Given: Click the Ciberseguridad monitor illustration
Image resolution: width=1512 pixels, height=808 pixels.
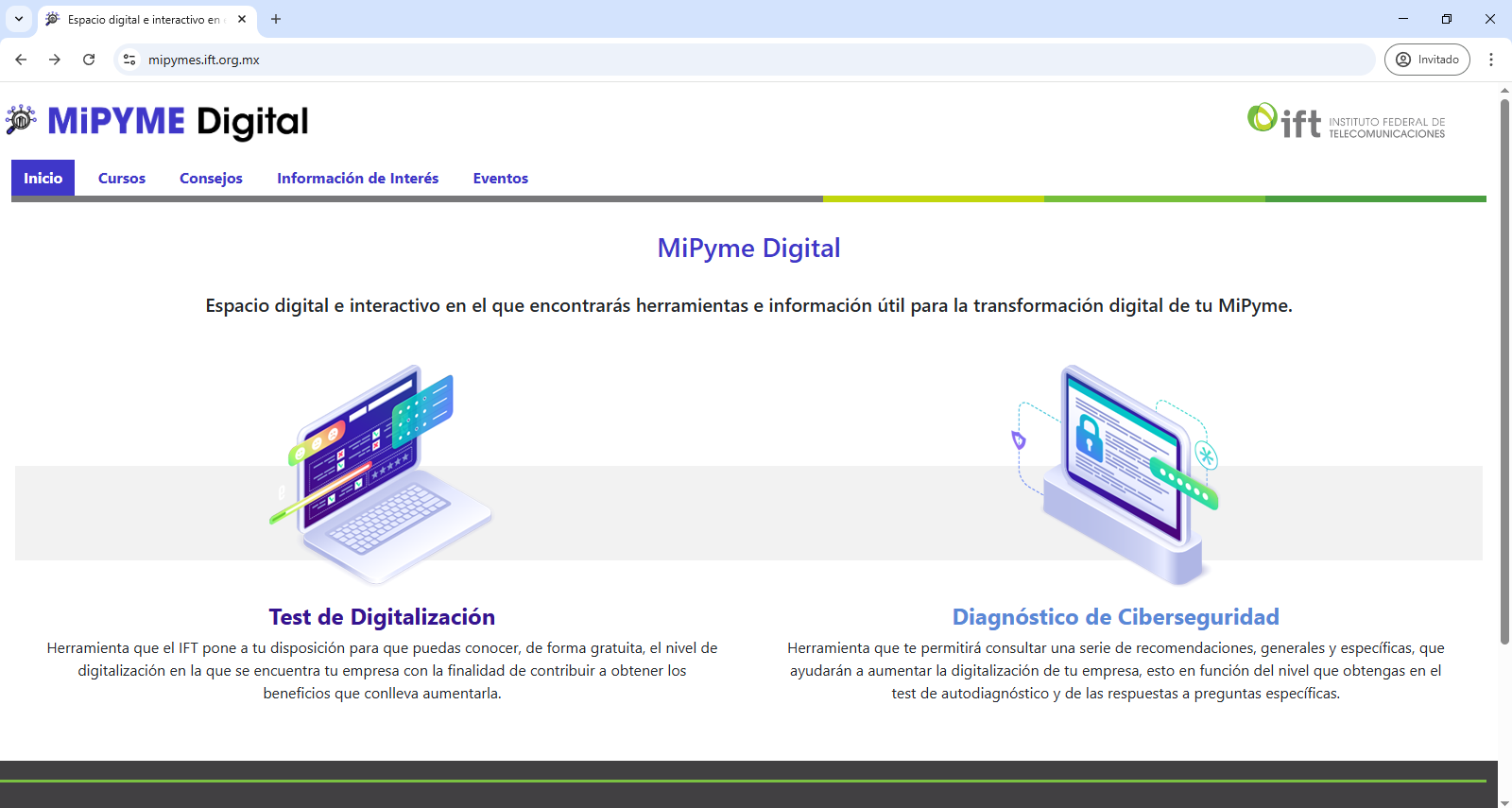Looking at the screenshot, I should (x=1115, y=474).
